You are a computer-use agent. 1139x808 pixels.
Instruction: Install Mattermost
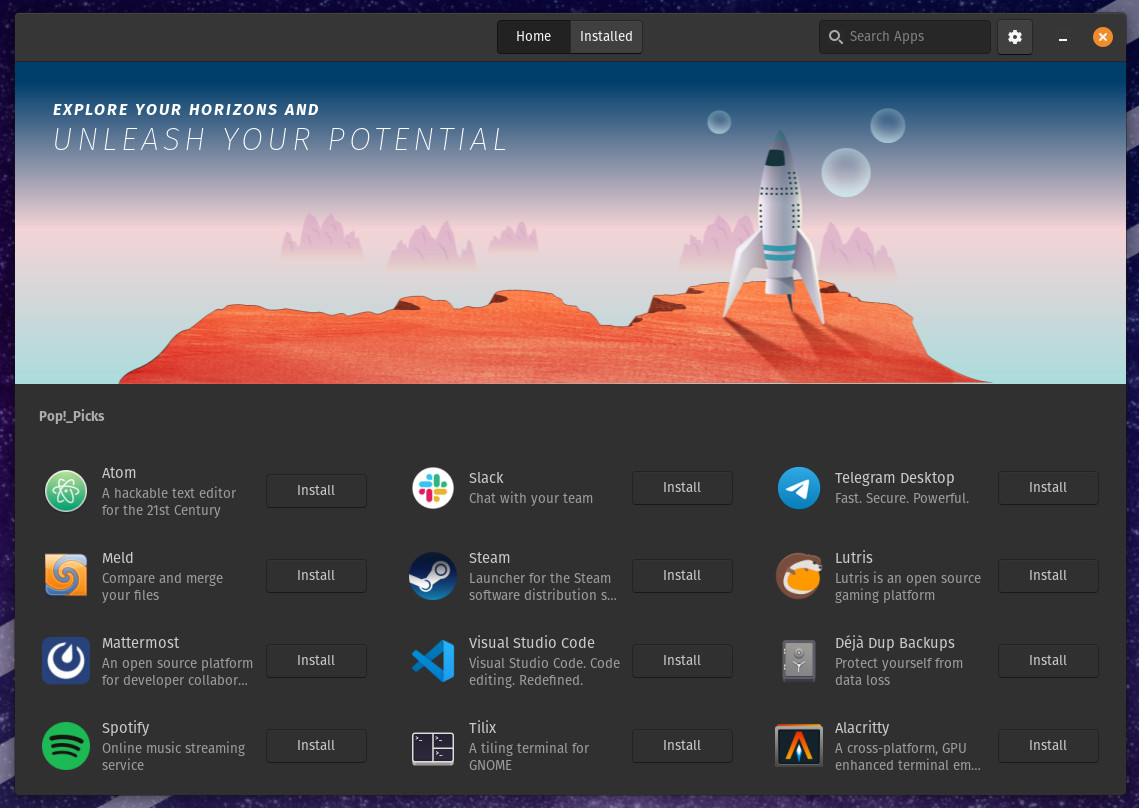(x=316, y=660)
